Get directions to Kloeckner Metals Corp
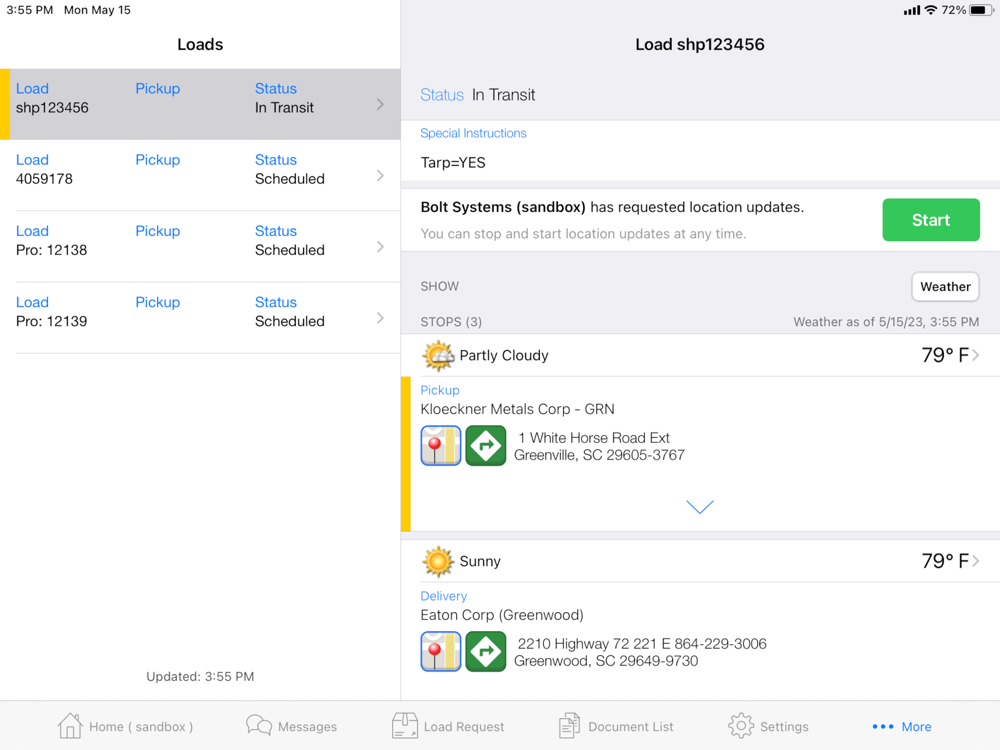Screen dimensions: 1000x750 point(486,446)
